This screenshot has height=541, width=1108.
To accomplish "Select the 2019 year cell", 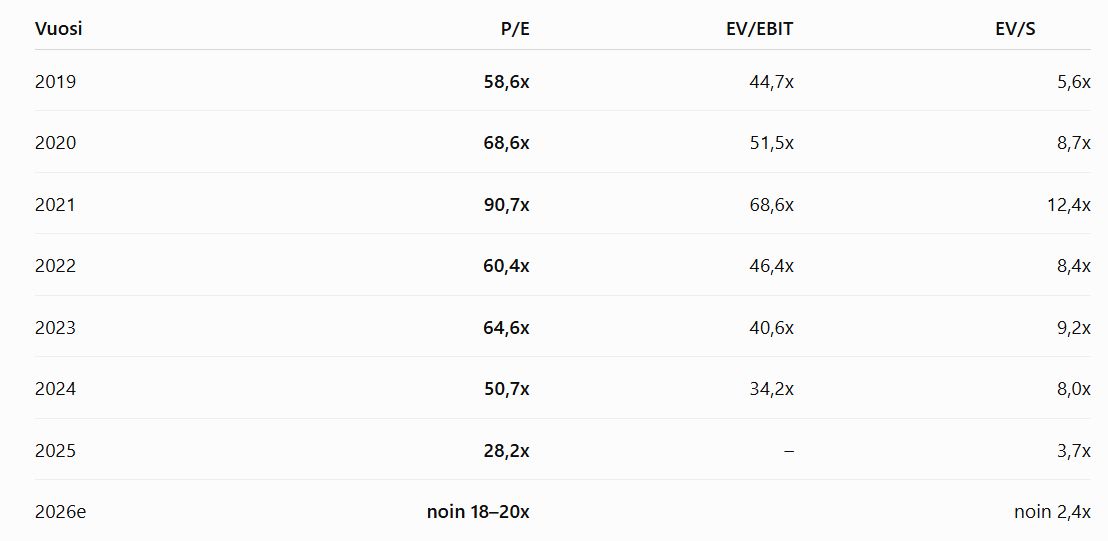I will click(55, 82).
